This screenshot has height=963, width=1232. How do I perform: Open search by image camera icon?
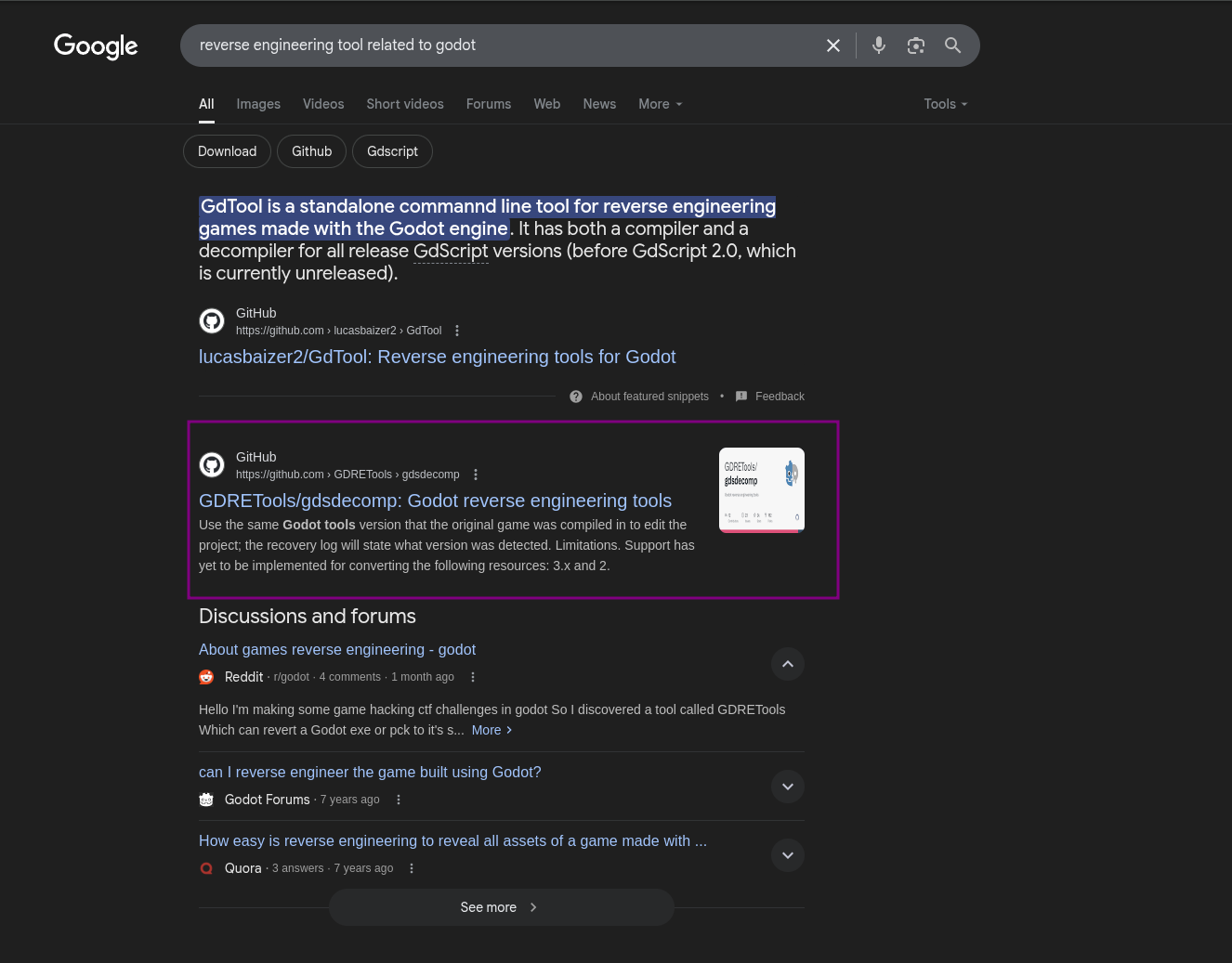pos(916,46)
